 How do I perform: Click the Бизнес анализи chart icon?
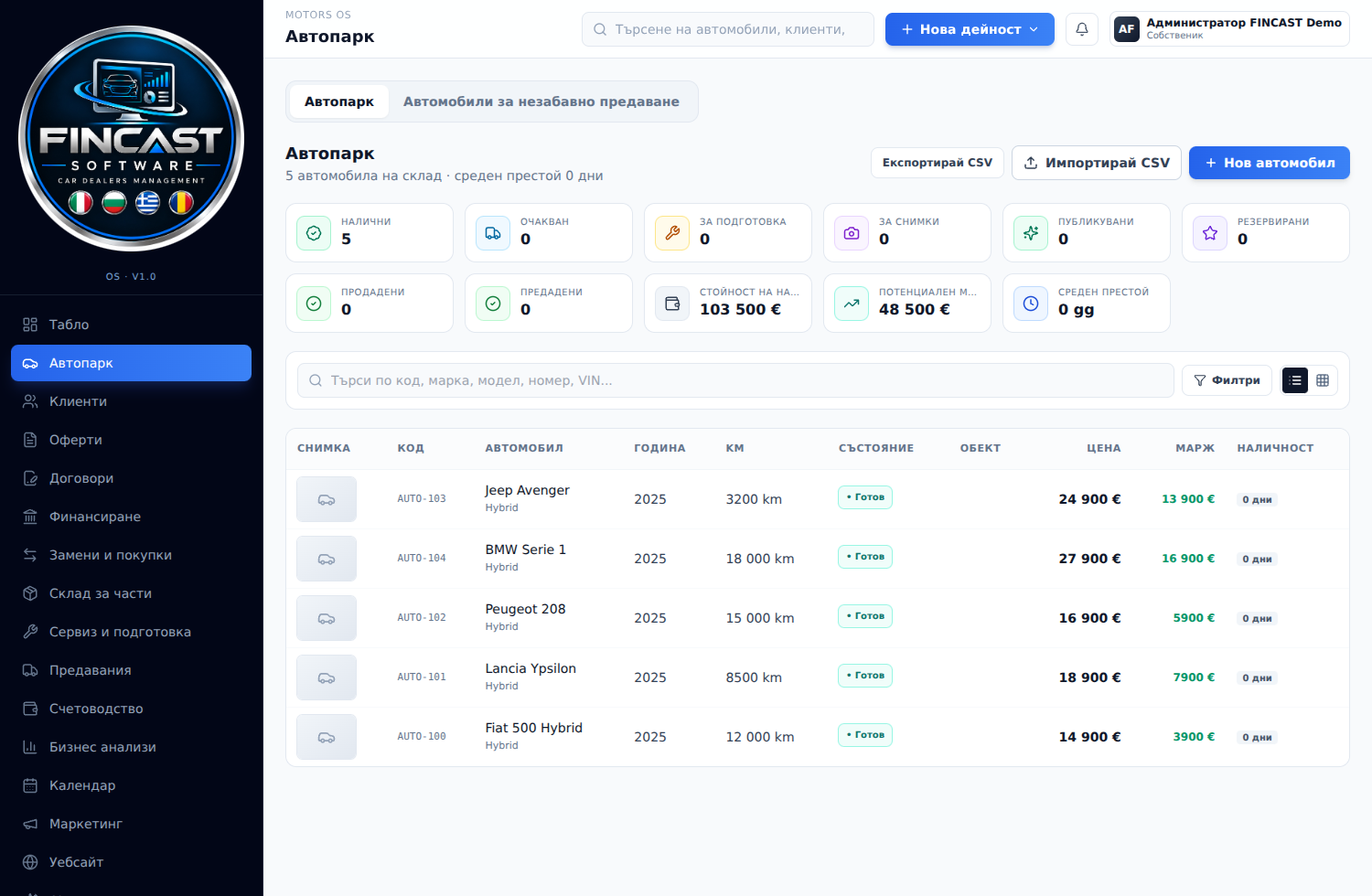(x=30, y=747)
